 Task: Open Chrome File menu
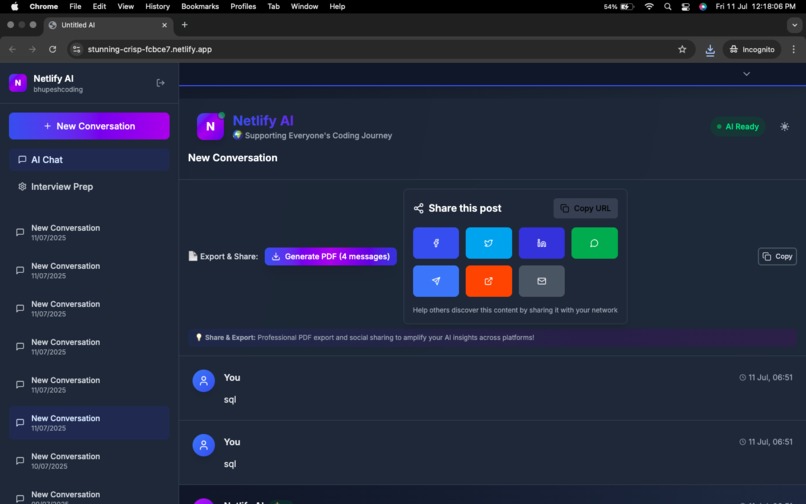pos(75,7)
